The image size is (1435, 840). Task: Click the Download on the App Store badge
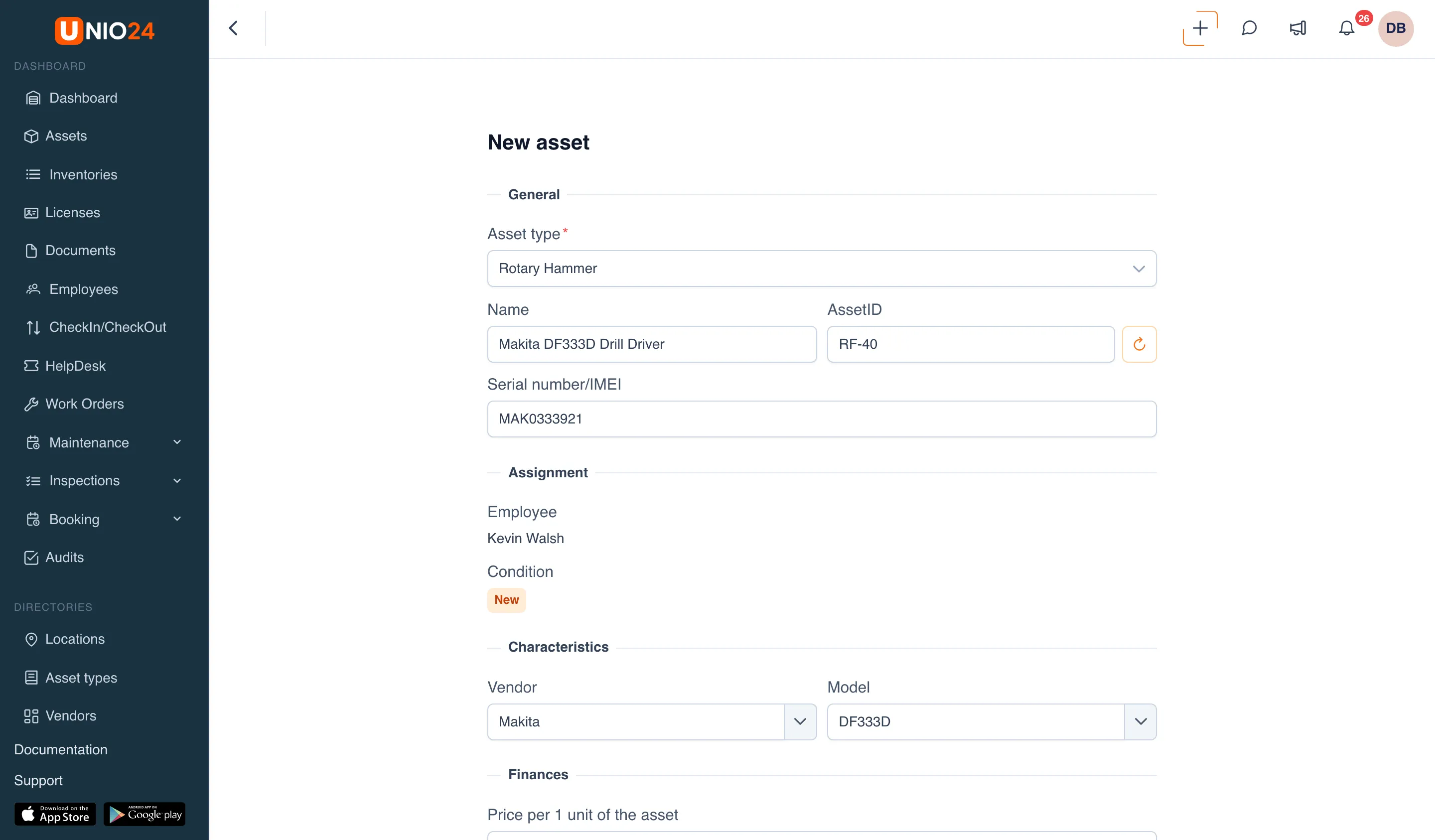(55, 815)
